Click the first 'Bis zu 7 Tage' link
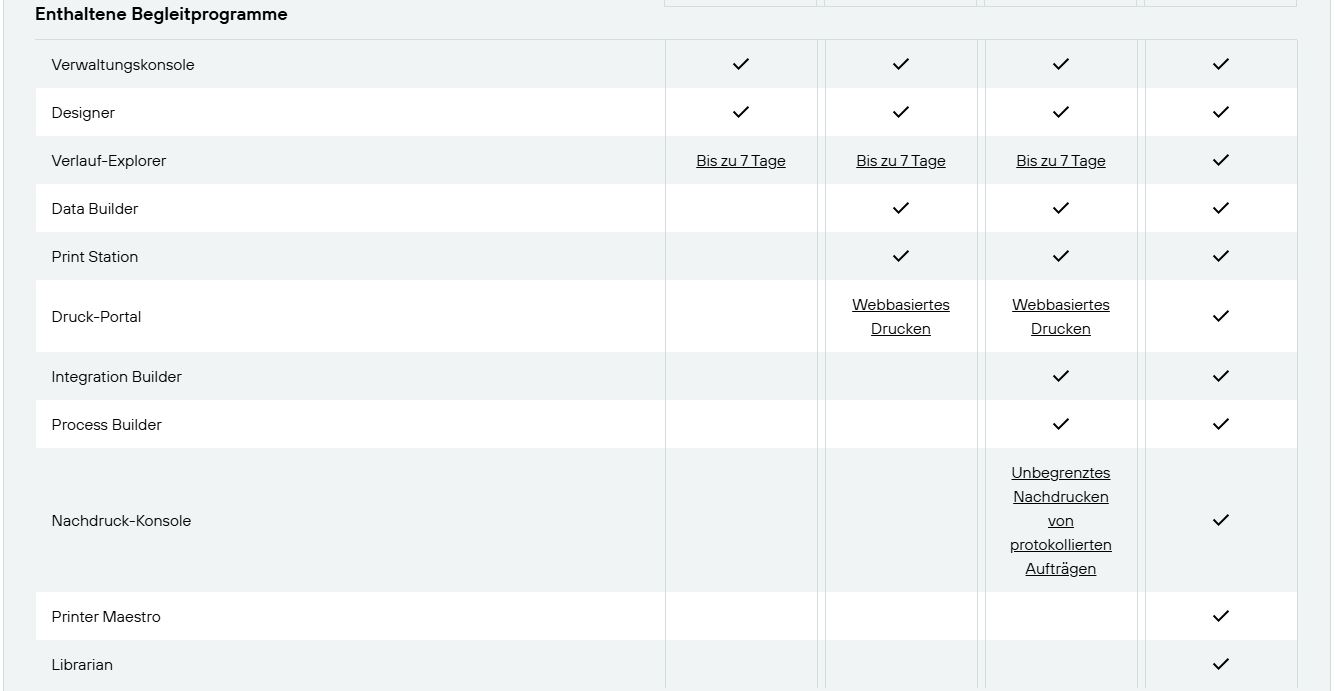Image resolution: width=1335 pixels, height=691 pixels. pos(740,161)
